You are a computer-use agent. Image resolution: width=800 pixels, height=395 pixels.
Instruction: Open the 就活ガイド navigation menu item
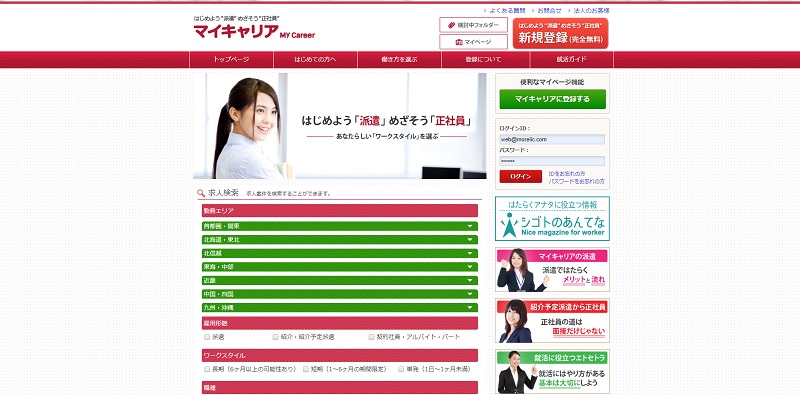coord(571,59)
